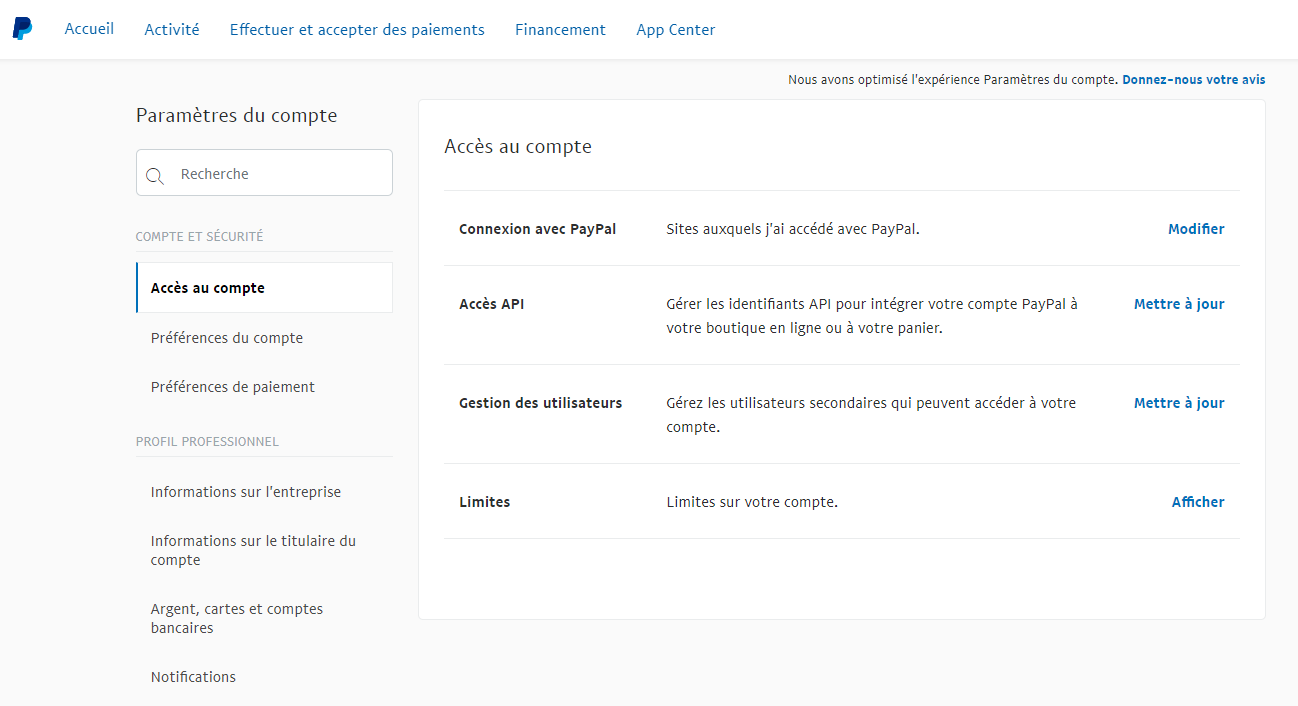Click Mettre à jour for Gestion des utilisateurs
The height and width of the screenshot is (706, 1298).
coord(1179,403)
